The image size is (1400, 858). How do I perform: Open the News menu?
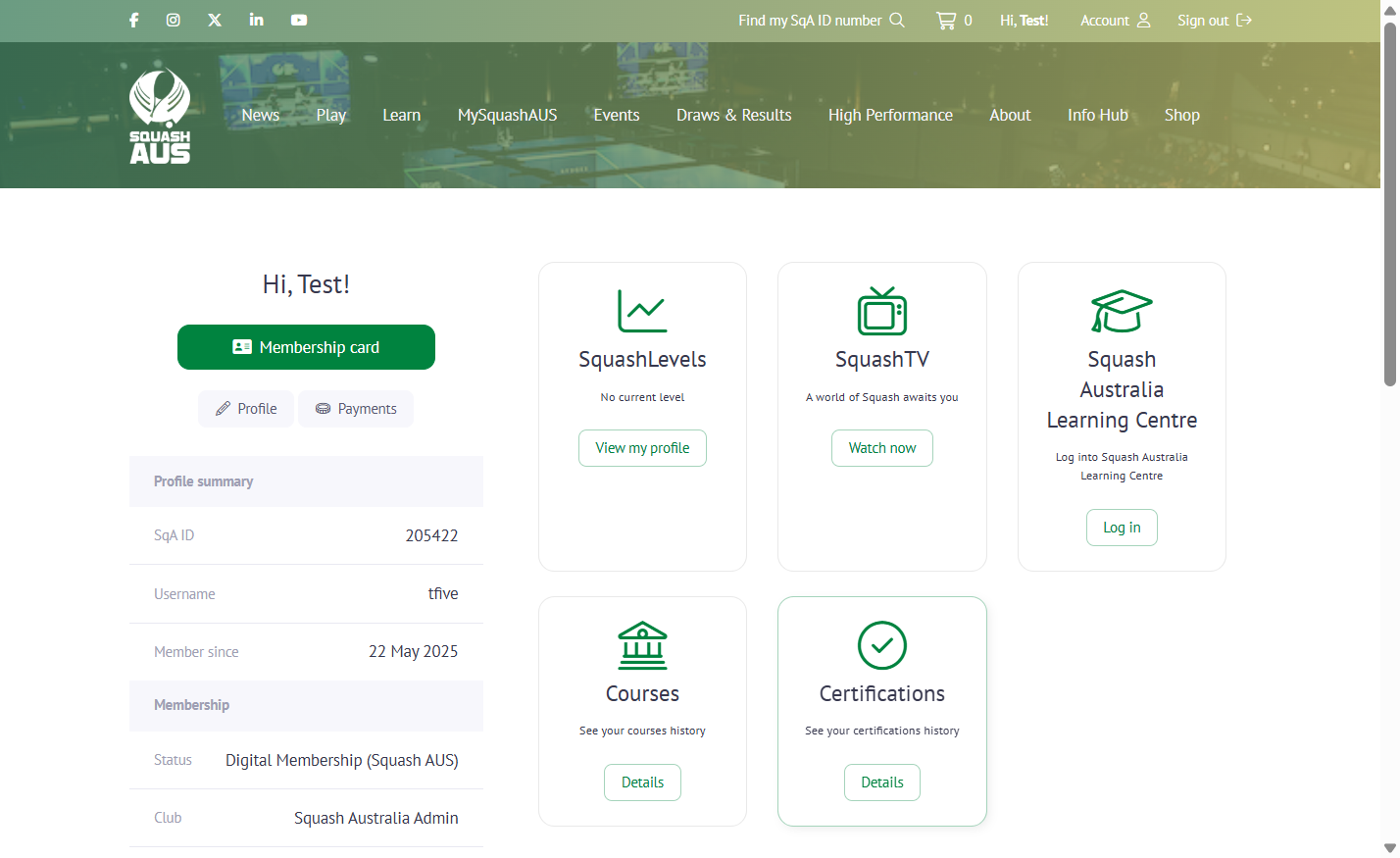tap(261, 115)
